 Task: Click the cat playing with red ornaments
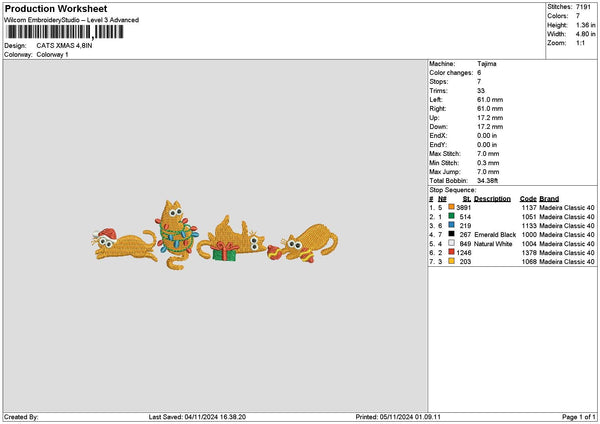(x=303, y=243)
